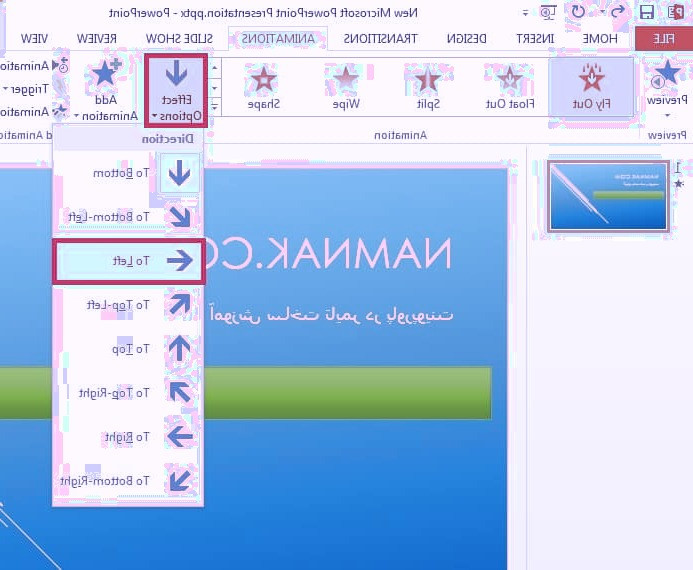The width and height of the screenshot is (693, 570).
Task: Open the Effect Options dropdown
Action: [x=176, y=90]
